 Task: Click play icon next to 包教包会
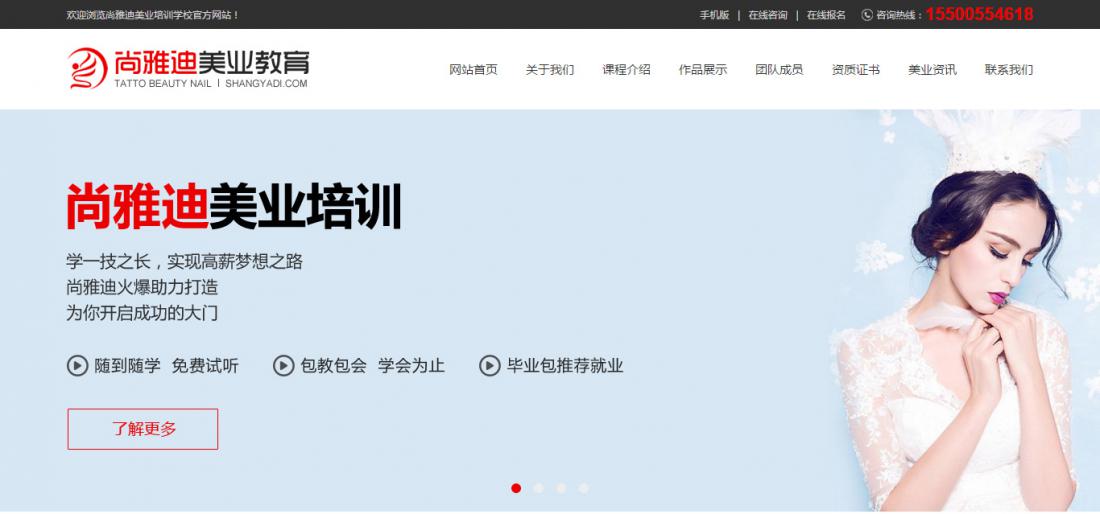(284, 366)
